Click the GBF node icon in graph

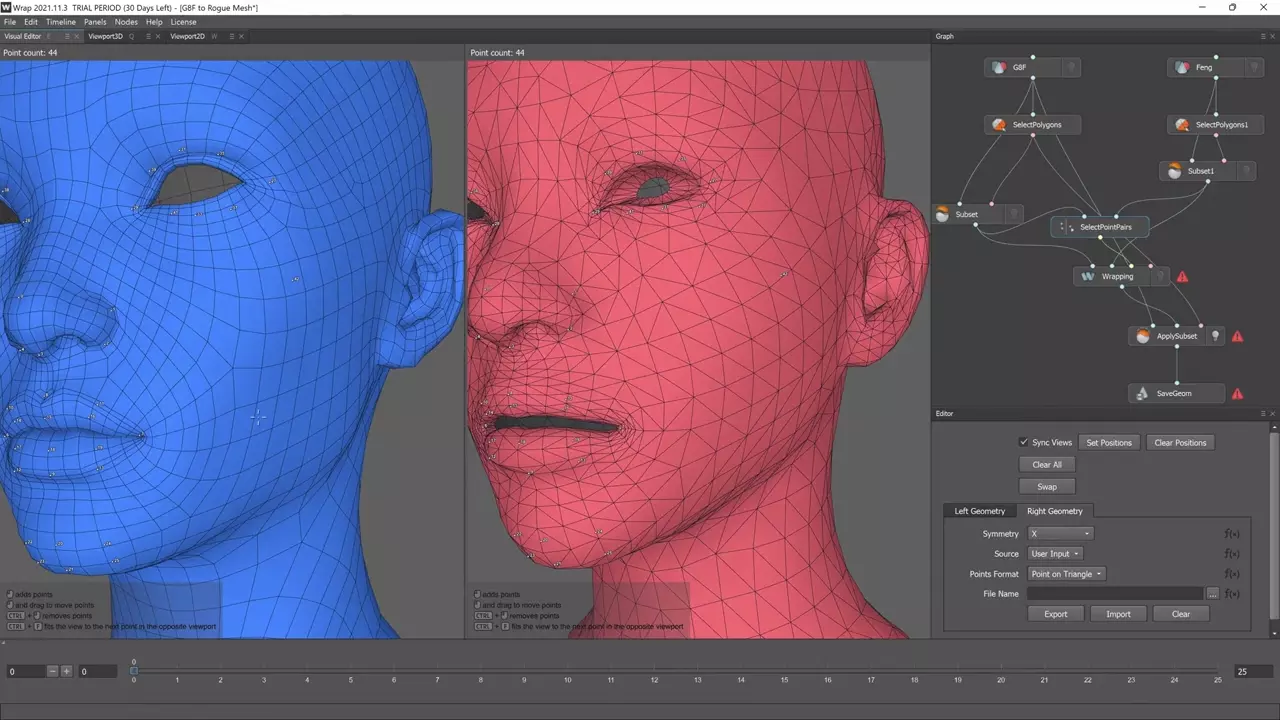[998, 68]
